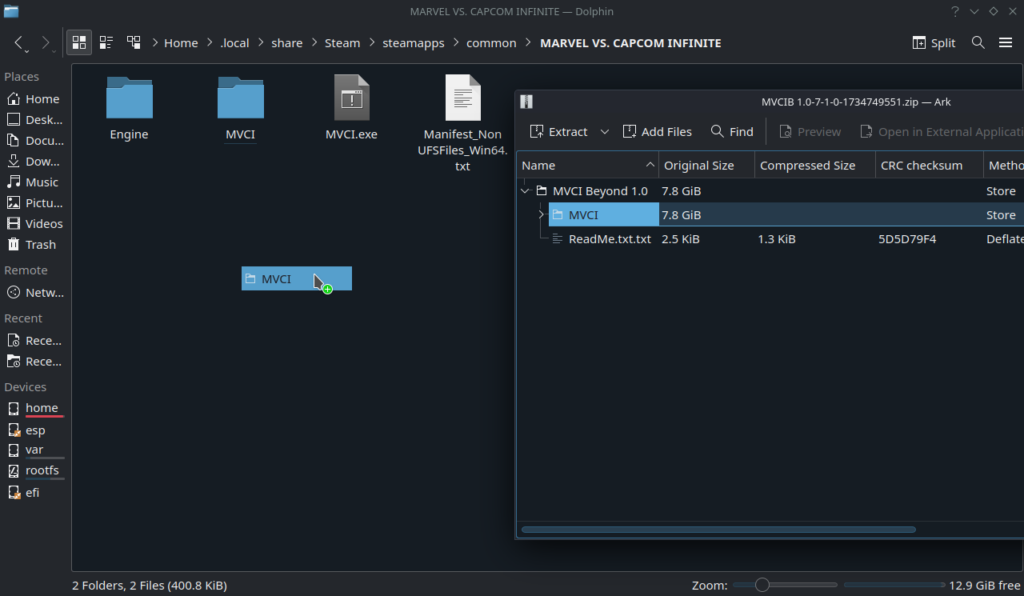Click Find button in Ark toolbar

click(x=732, y=132)
